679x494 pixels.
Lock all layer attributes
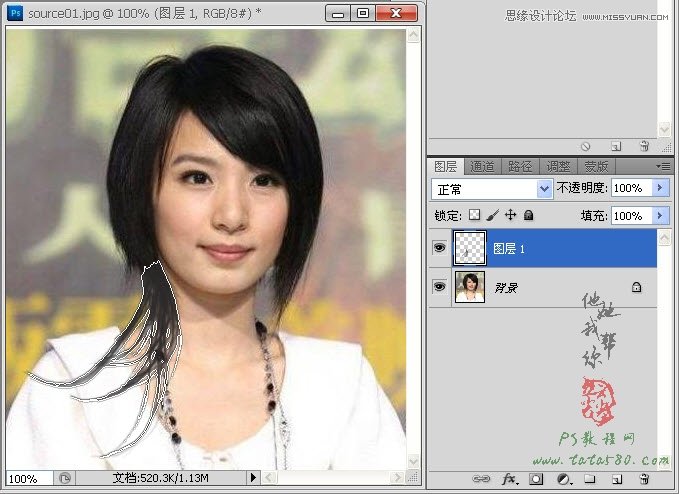528,215
